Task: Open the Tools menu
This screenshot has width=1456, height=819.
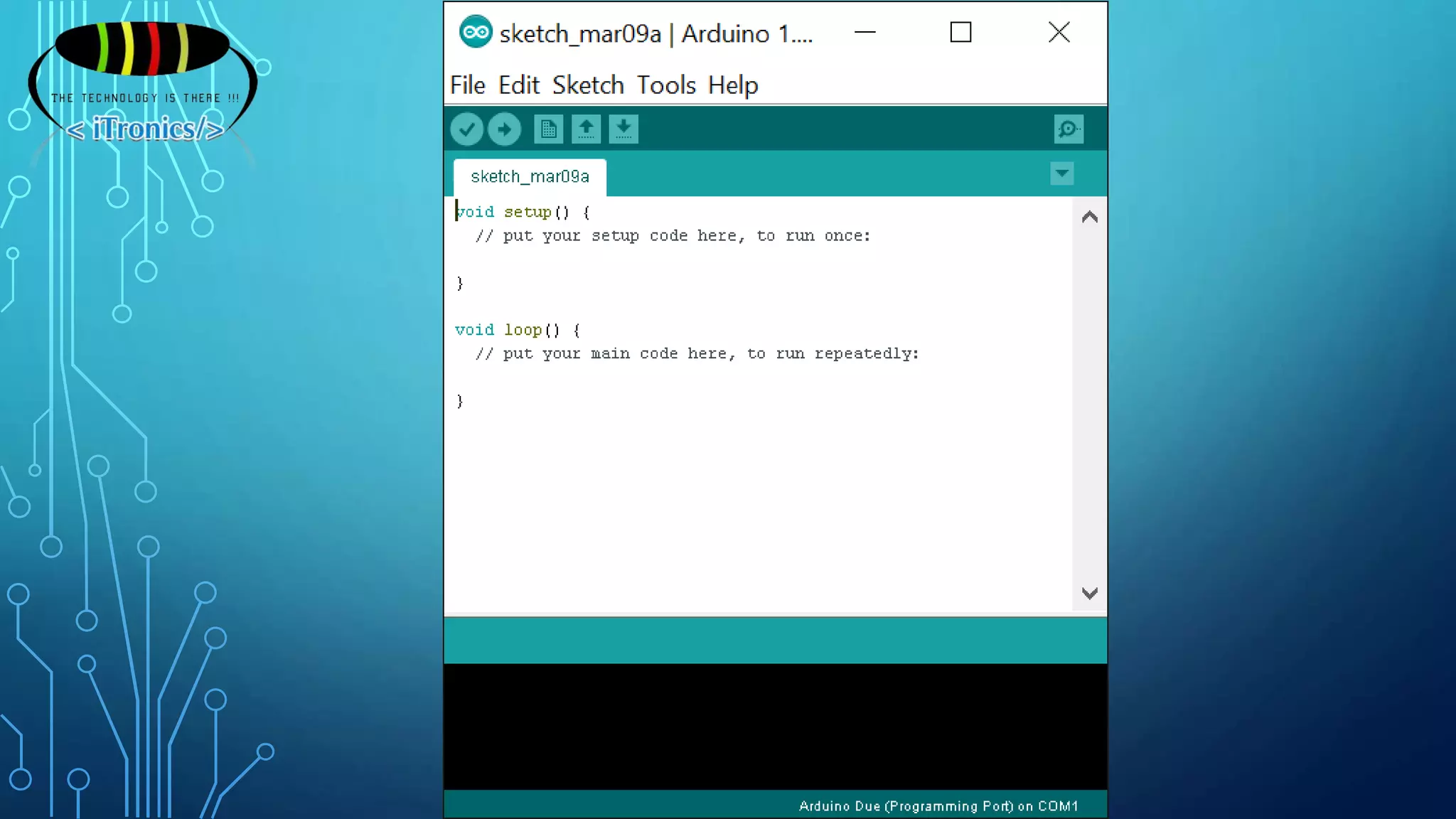Action: click(x=666, y=85)
